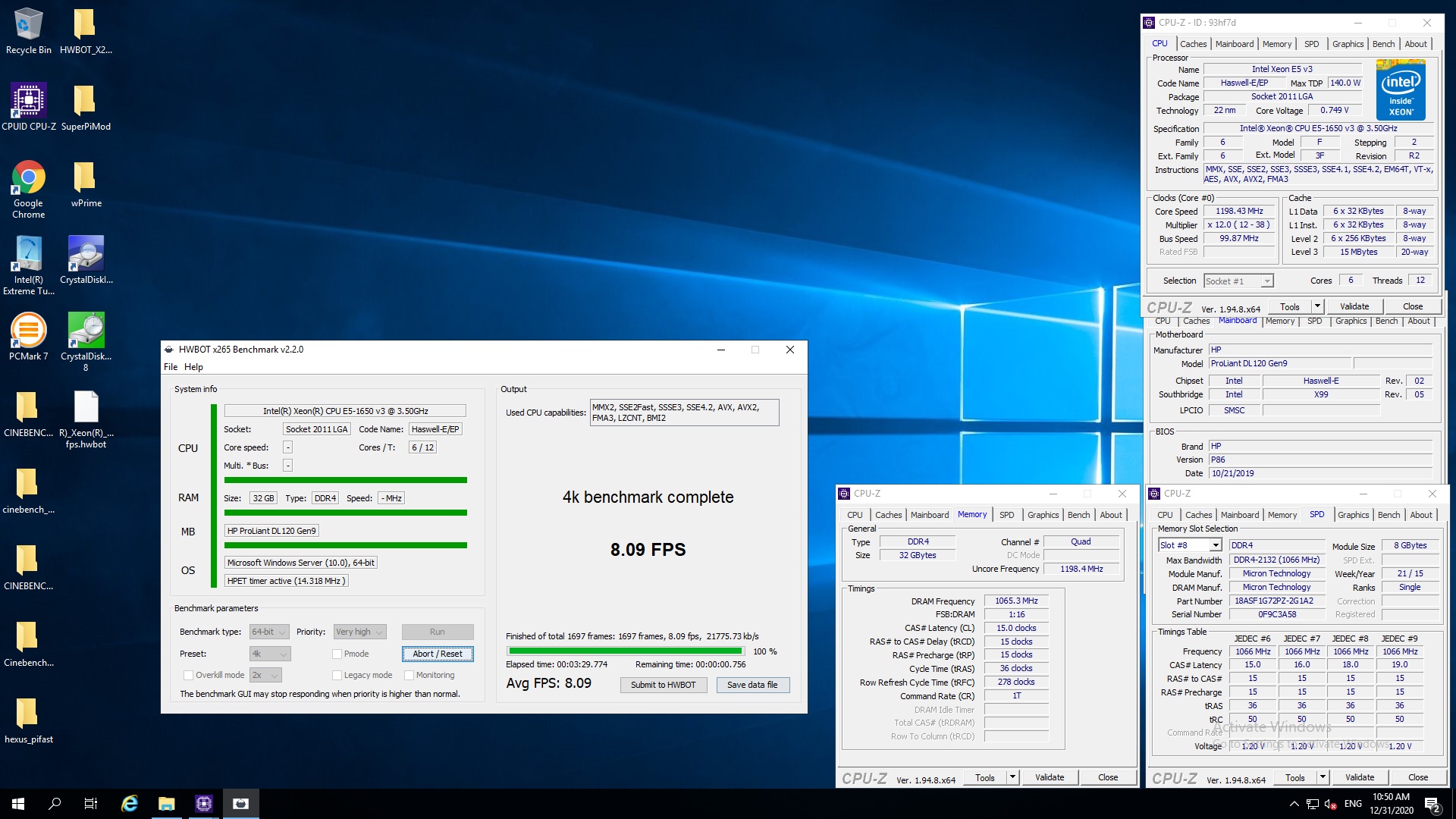The width and height of the screenshot is (1456, 819).
Task: Switch to Caches tab in top CPU-Z
Action: point(1193,44)
